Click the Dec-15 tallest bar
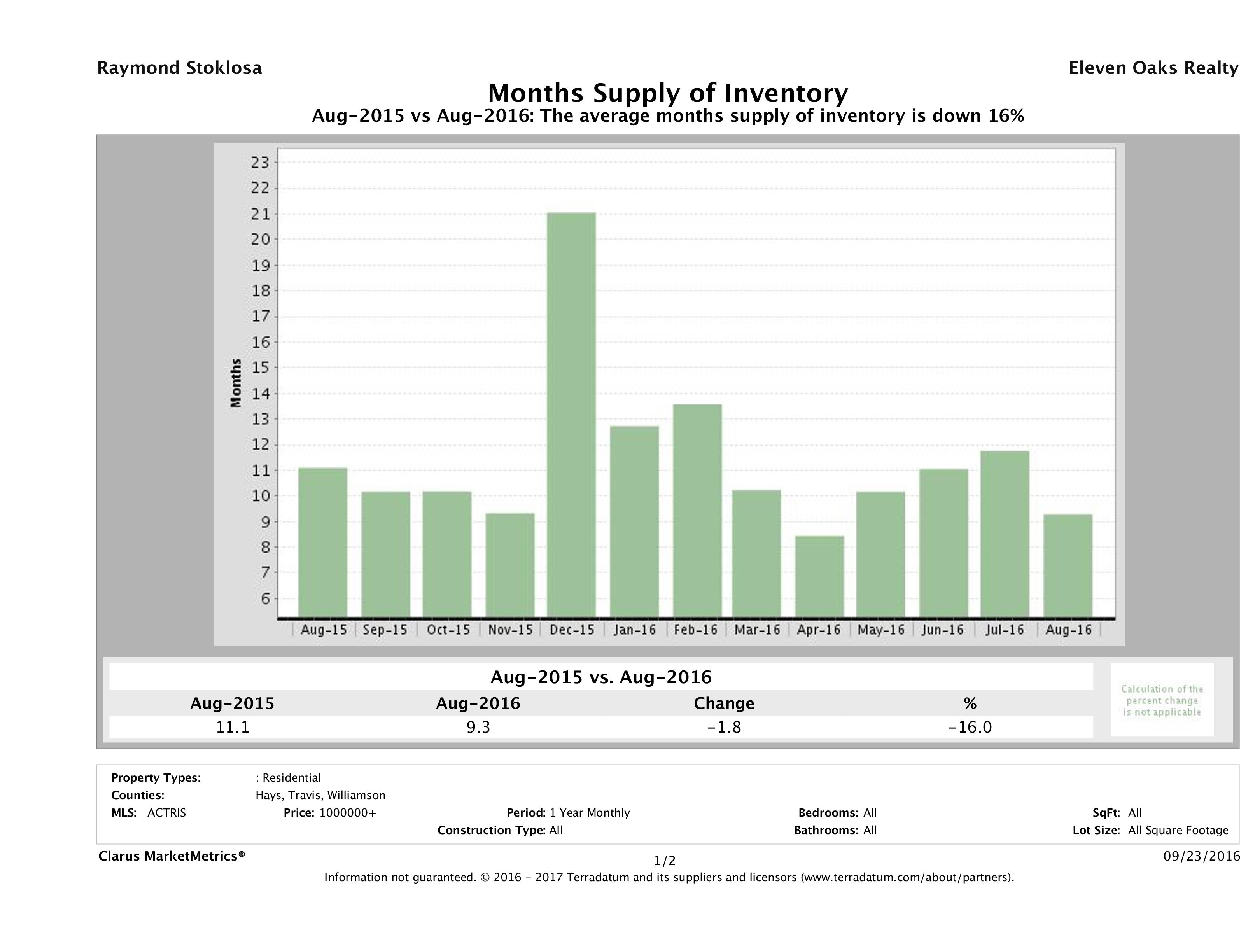This screenshot has width=1255, height=952. tap(571, 414)
